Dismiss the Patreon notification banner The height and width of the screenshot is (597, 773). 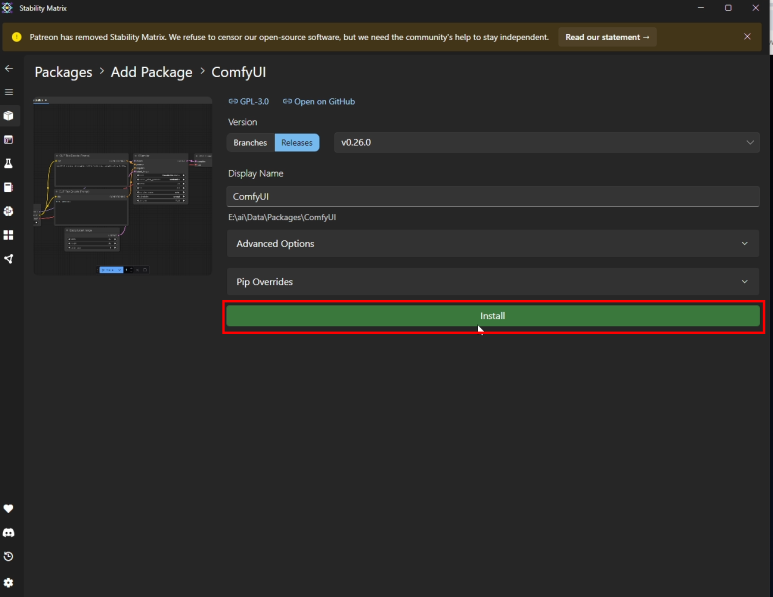click(x=747, y=36)
